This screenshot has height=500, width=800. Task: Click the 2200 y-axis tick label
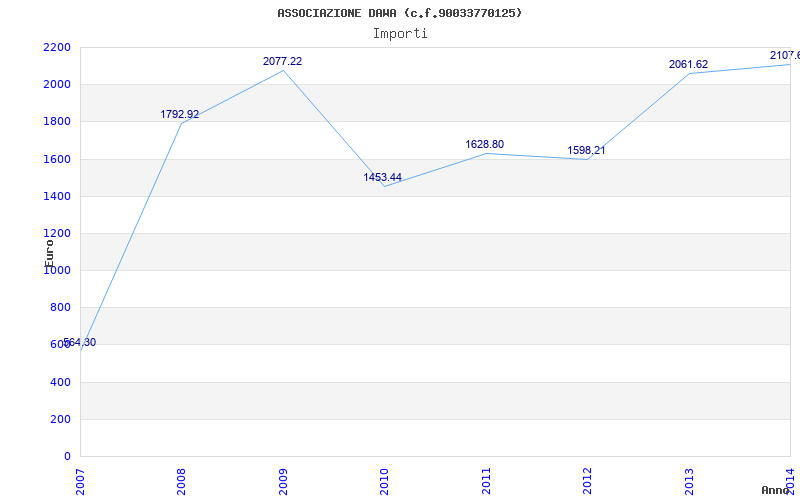(x=57, y=47)
